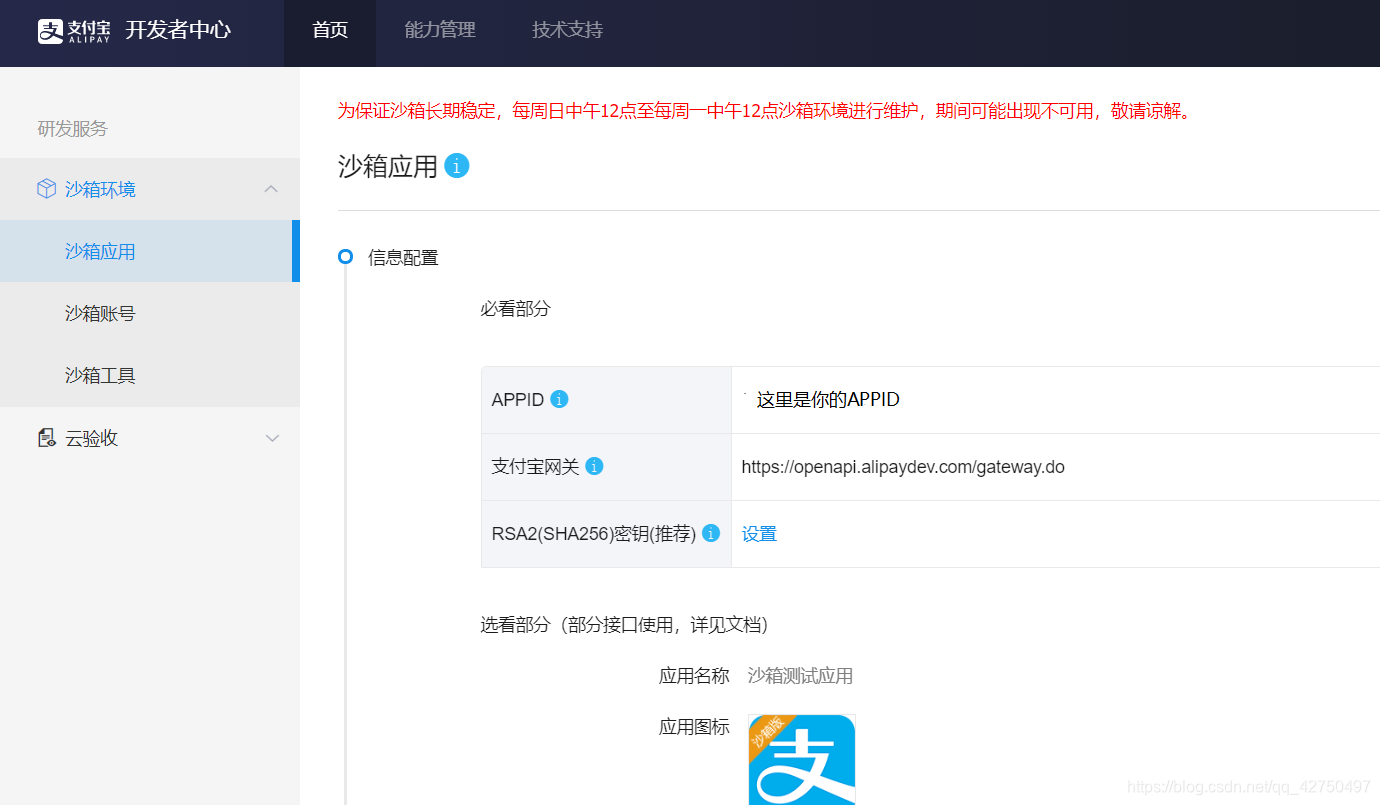Click the info icon next to RSA2(SHA256)密钥

[x=711, y=533]
